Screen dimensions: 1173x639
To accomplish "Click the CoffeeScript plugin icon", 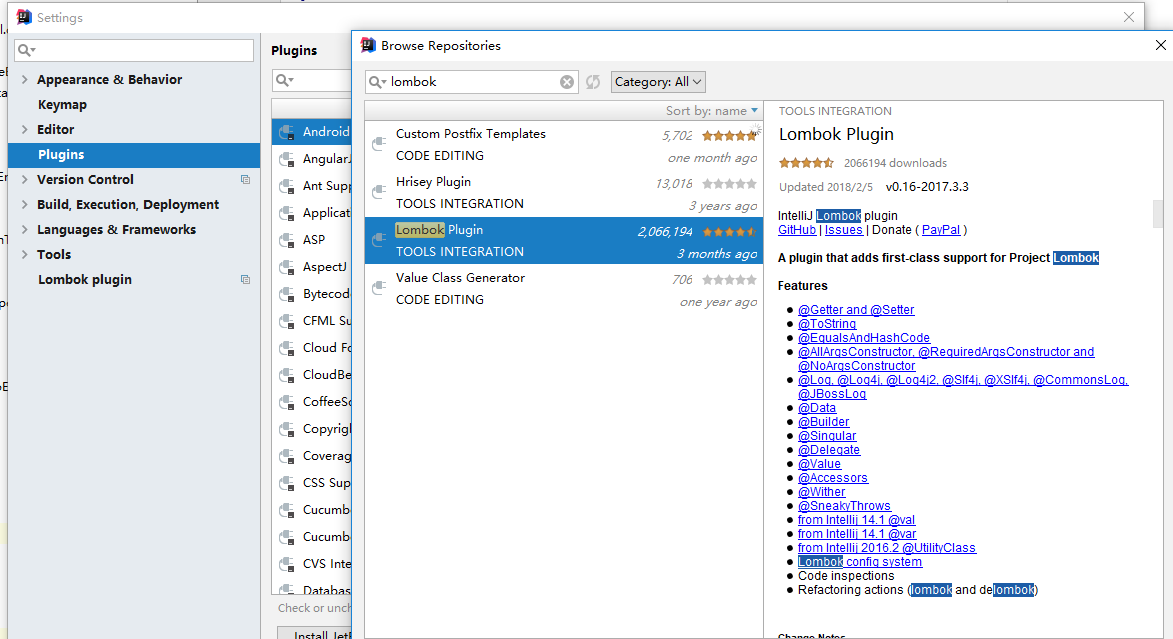I will [x=287, y=402].
